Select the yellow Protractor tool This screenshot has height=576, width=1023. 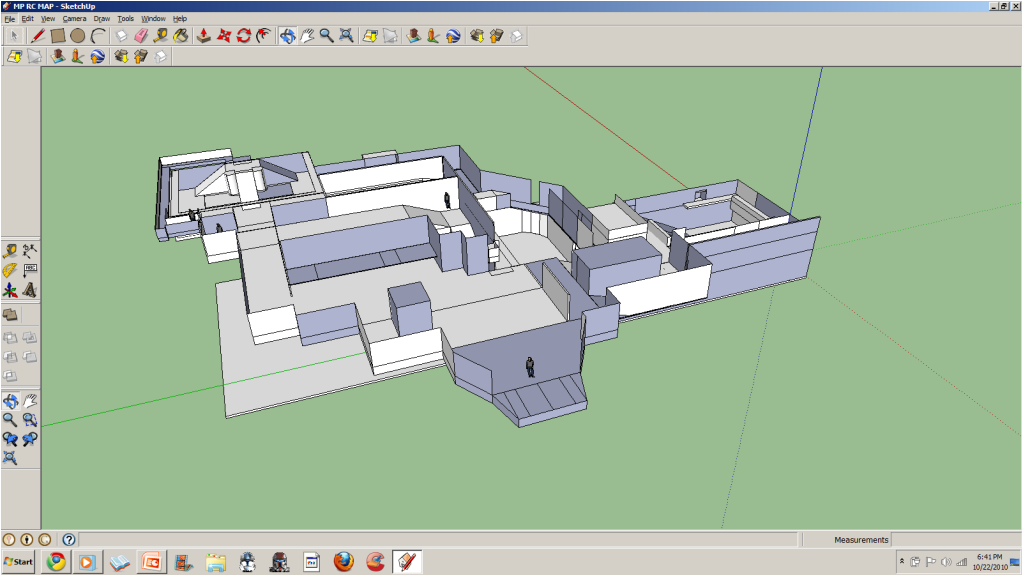coord(10,269)
